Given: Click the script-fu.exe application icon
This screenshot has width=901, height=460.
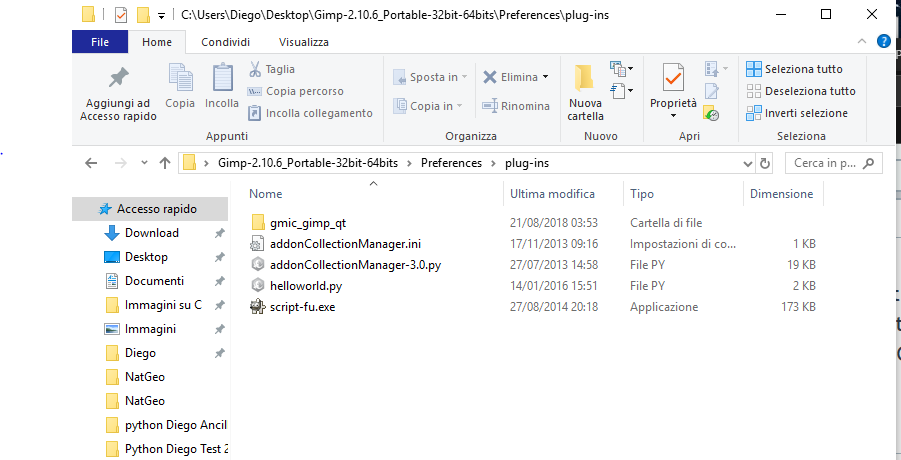Looking at the screenshot, I should coord(258,307).
